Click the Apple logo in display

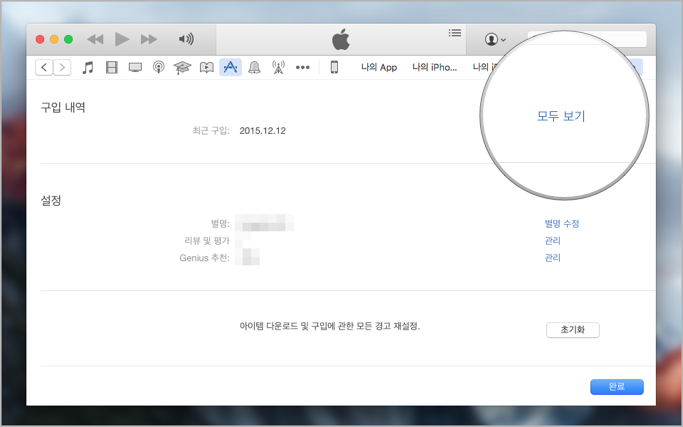point(341,39)
